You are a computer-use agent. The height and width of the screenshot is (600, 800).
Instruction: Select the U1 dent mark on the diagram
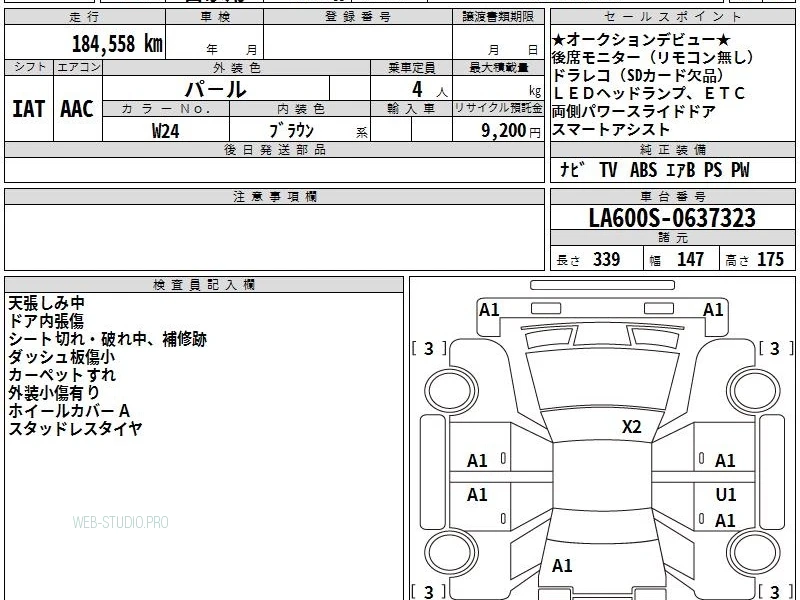point(726,494)
